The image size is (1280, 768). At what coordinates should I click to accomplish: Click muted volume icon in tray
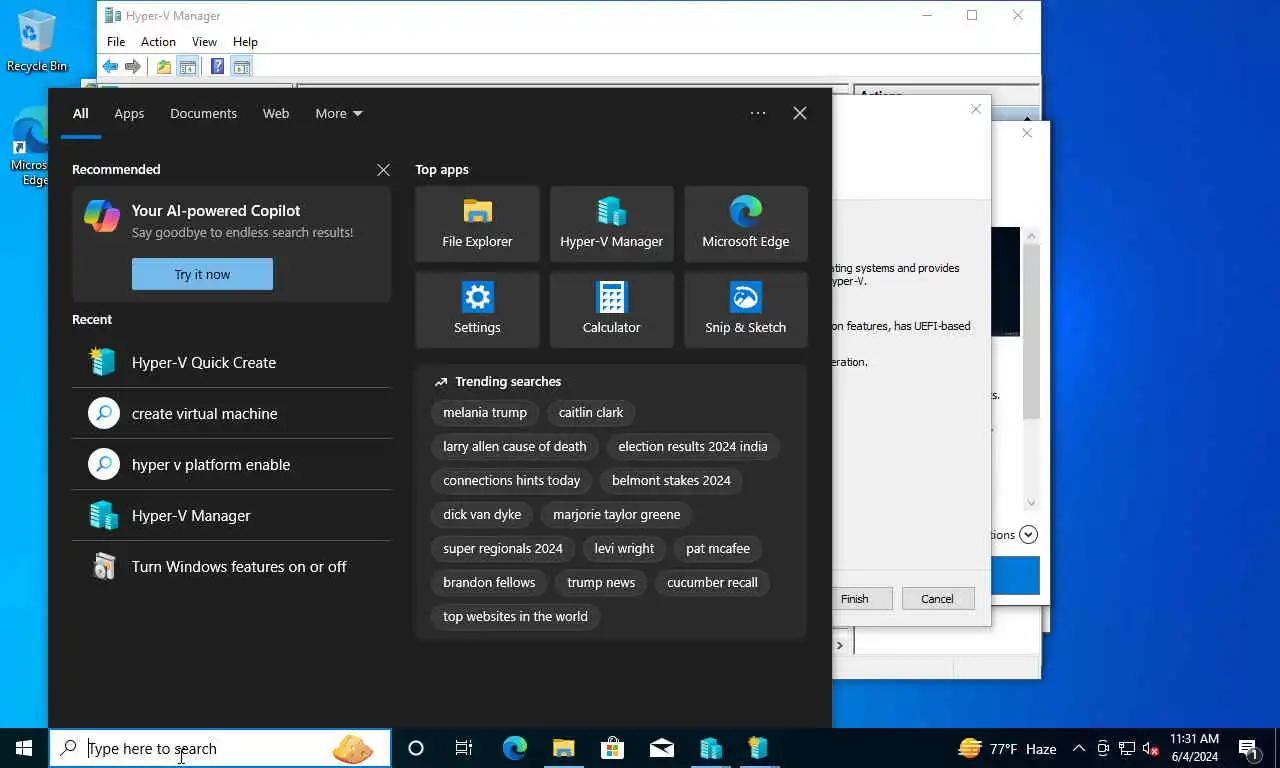coord(1150,748)
